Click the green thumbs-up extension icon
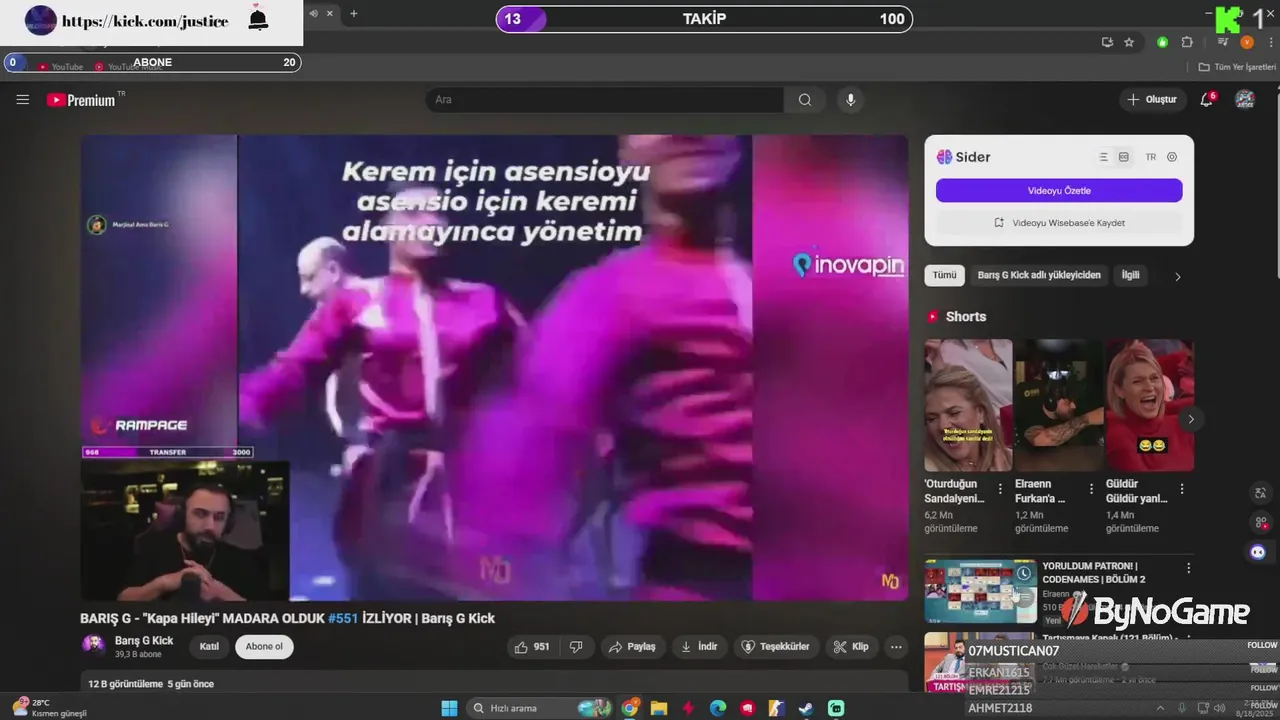The width and height of the screenshot is (1280, 720). pyautogui.click(x=1162, y=42)
